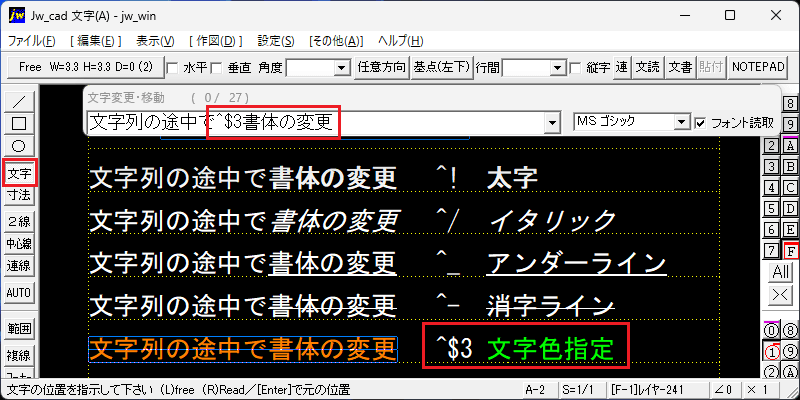This screenshot has height=400, width=800.
Task: Choose the 中心線 centerline tool
Action: (x=19, y=244)
